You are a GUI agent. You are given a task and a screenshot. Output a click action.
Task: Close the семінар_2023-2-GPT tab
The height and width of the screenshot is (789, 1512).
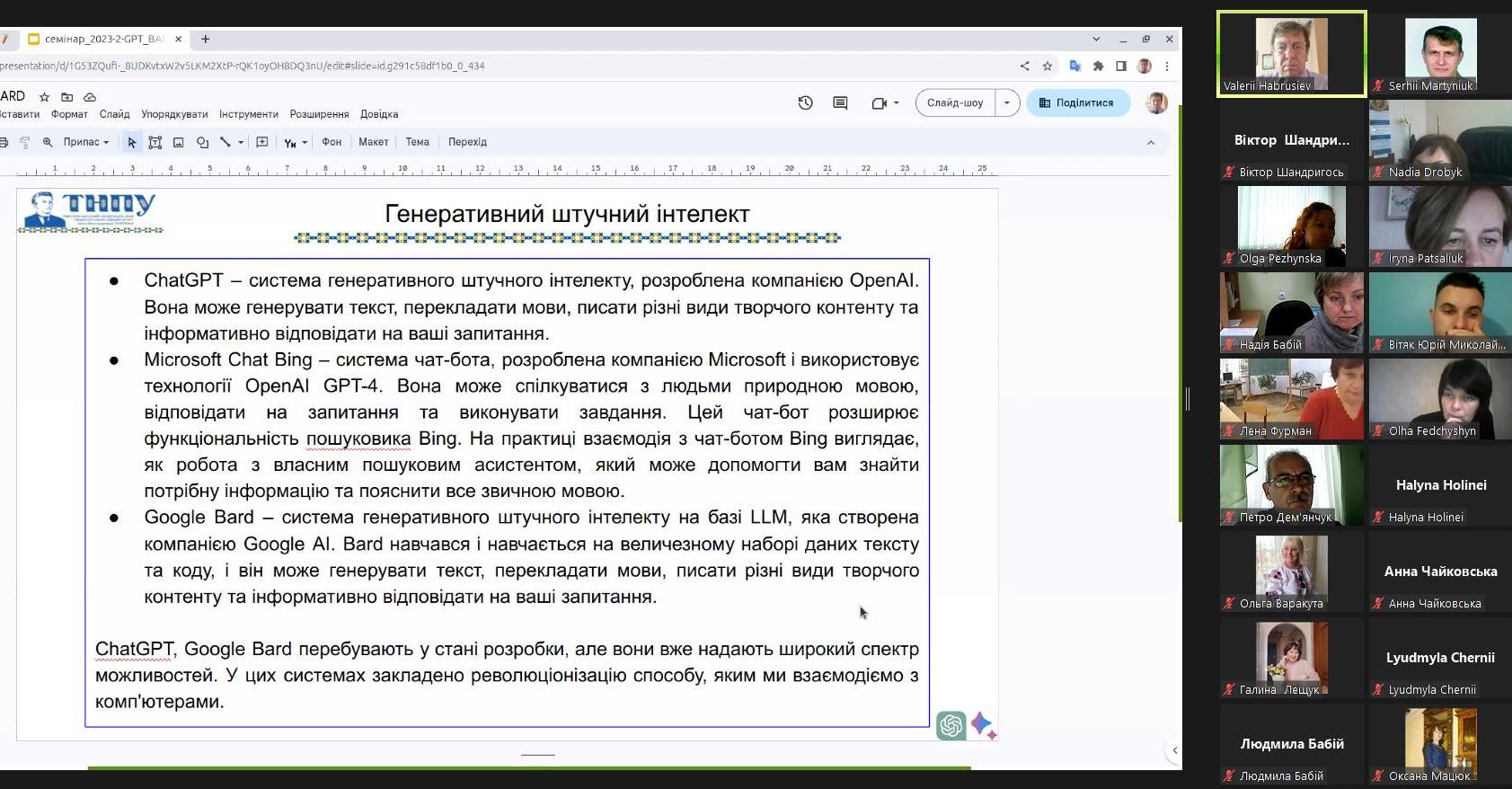[x=178, y=39]
